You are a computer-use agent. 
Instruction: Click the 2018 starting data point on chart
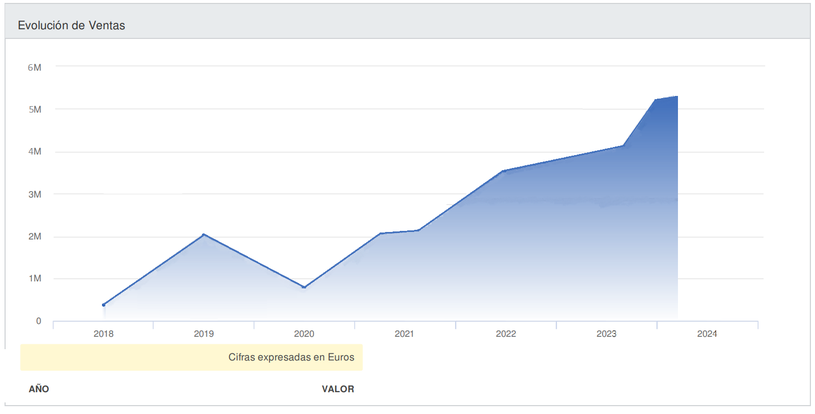103,305
